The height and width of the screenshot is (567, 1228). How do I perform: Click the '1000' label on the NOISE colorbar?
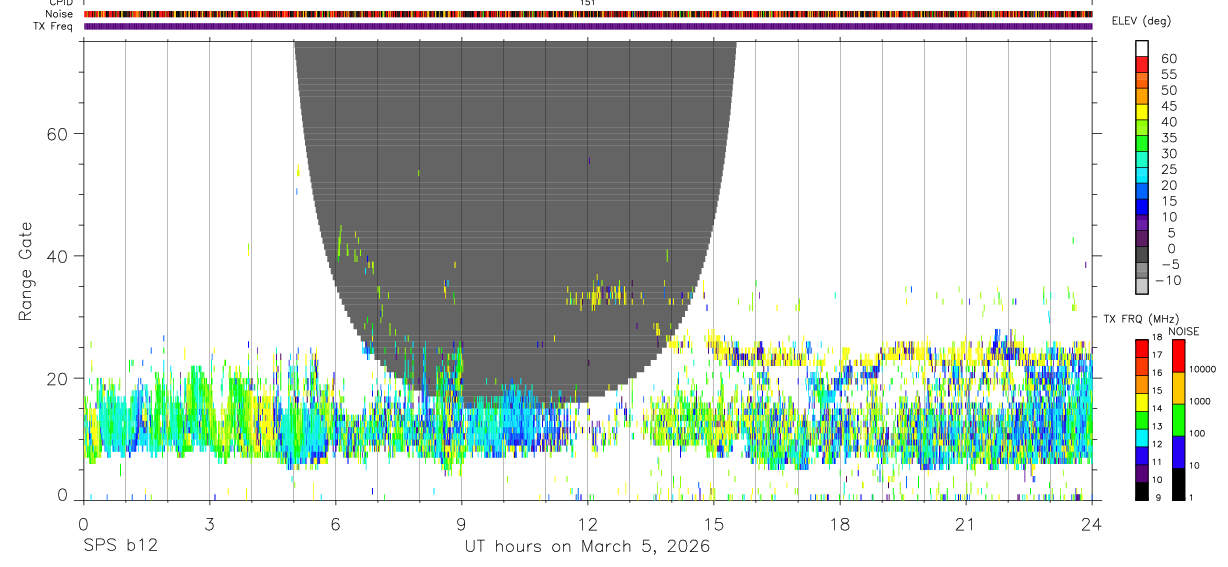point(1201,401)
